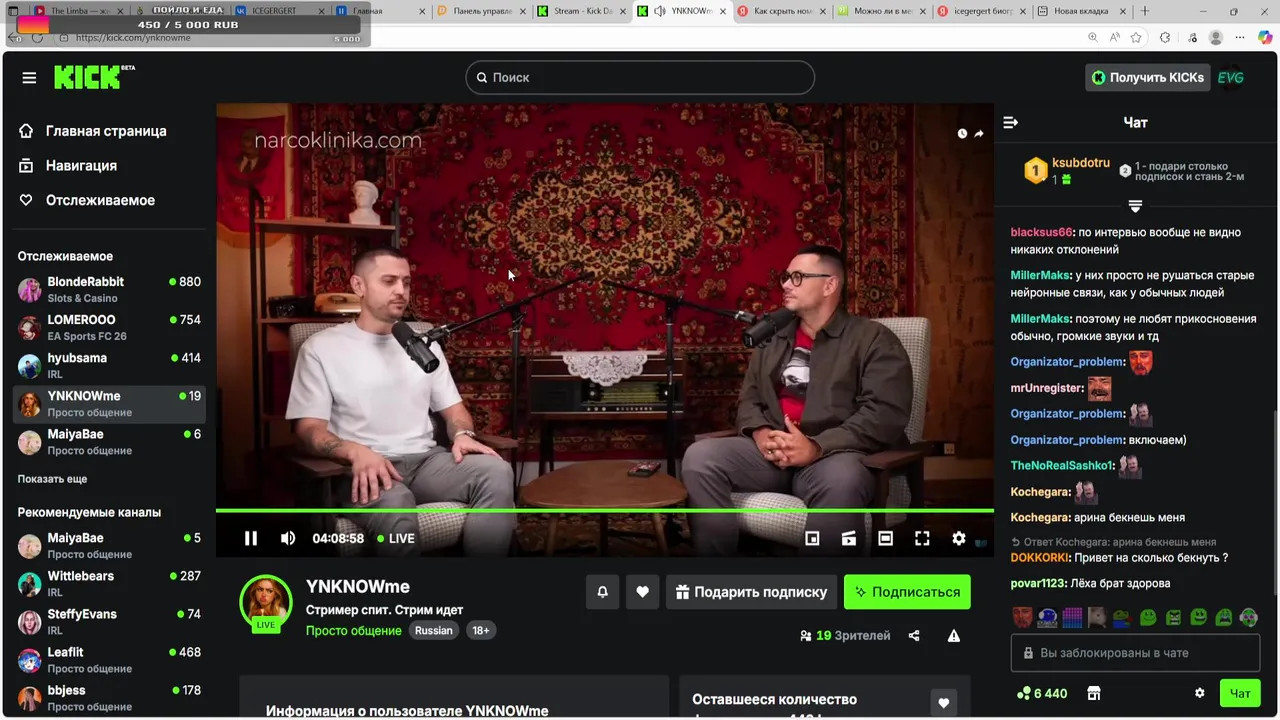Open video player settings gear
Image resolution: width=1280 pixels, height=720 pixels.
point(959,538)
